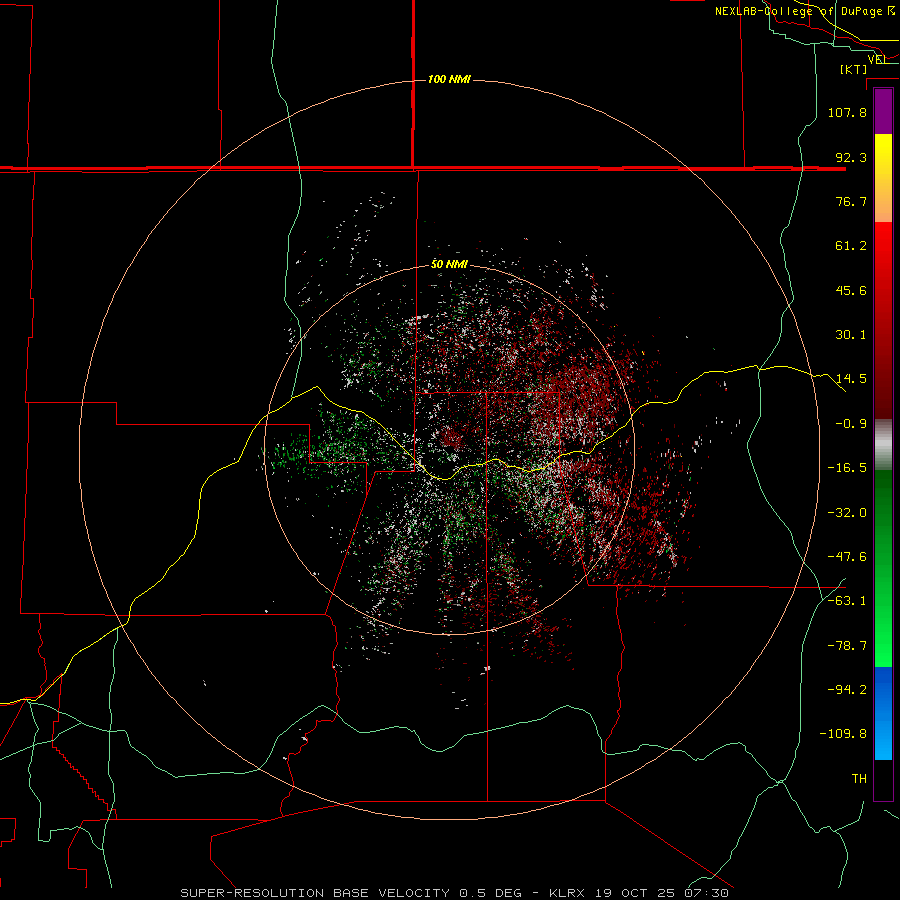Click the [KT] units label

[x=854, y=69]
